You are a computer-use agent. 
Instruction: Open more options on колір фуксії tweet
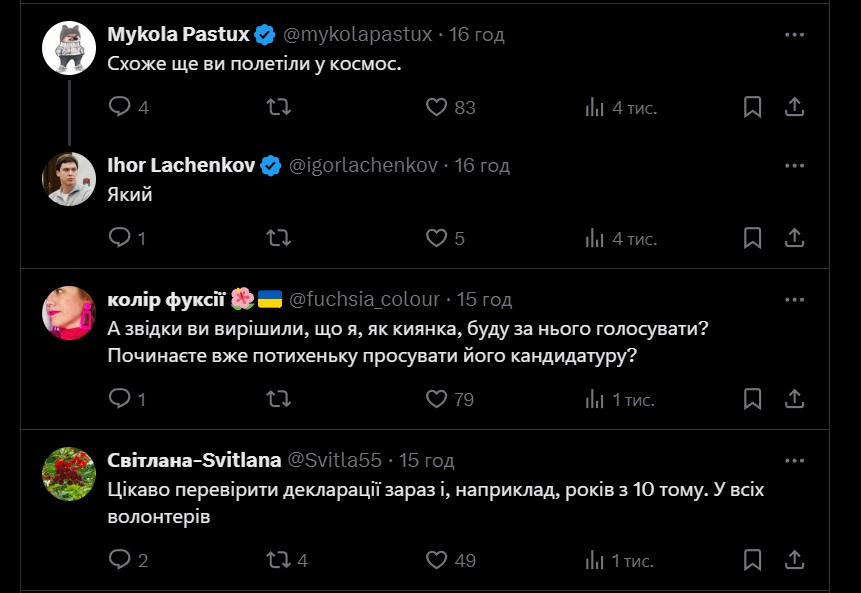(x=794, y=299)
